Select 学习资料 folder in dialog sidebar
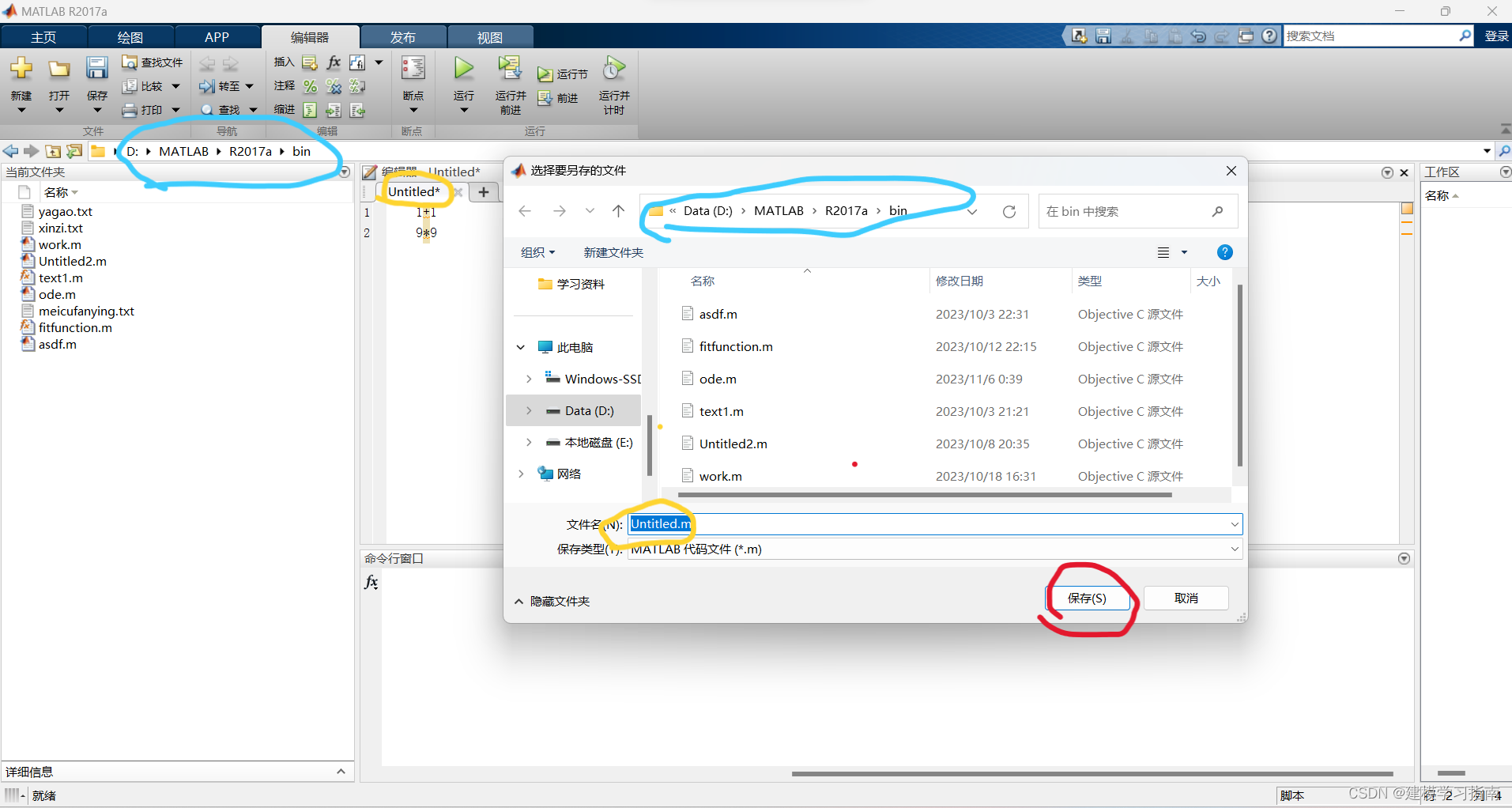The image size is (1512, 808). 580,284
